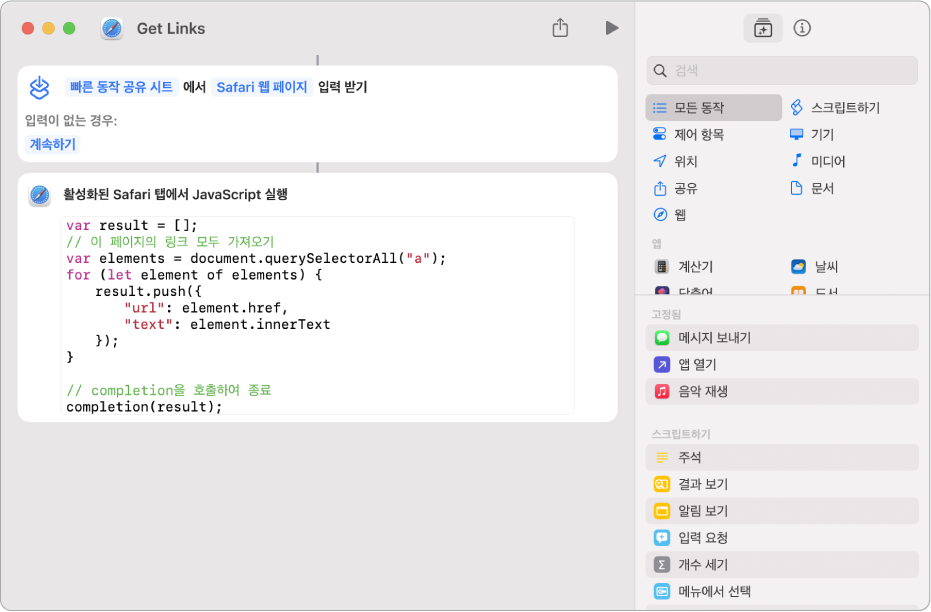
Task: Select the 공유 category
Action: pyautogui.click(x=675, y=188)
